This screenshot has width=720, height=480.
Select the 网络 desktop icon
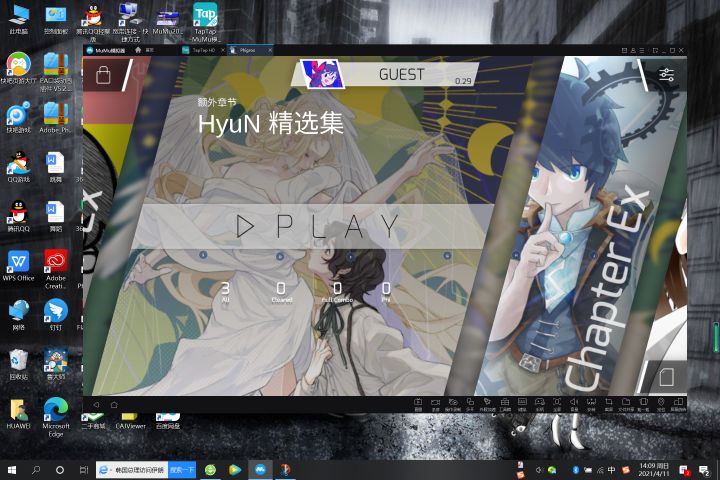coord(18,315)
